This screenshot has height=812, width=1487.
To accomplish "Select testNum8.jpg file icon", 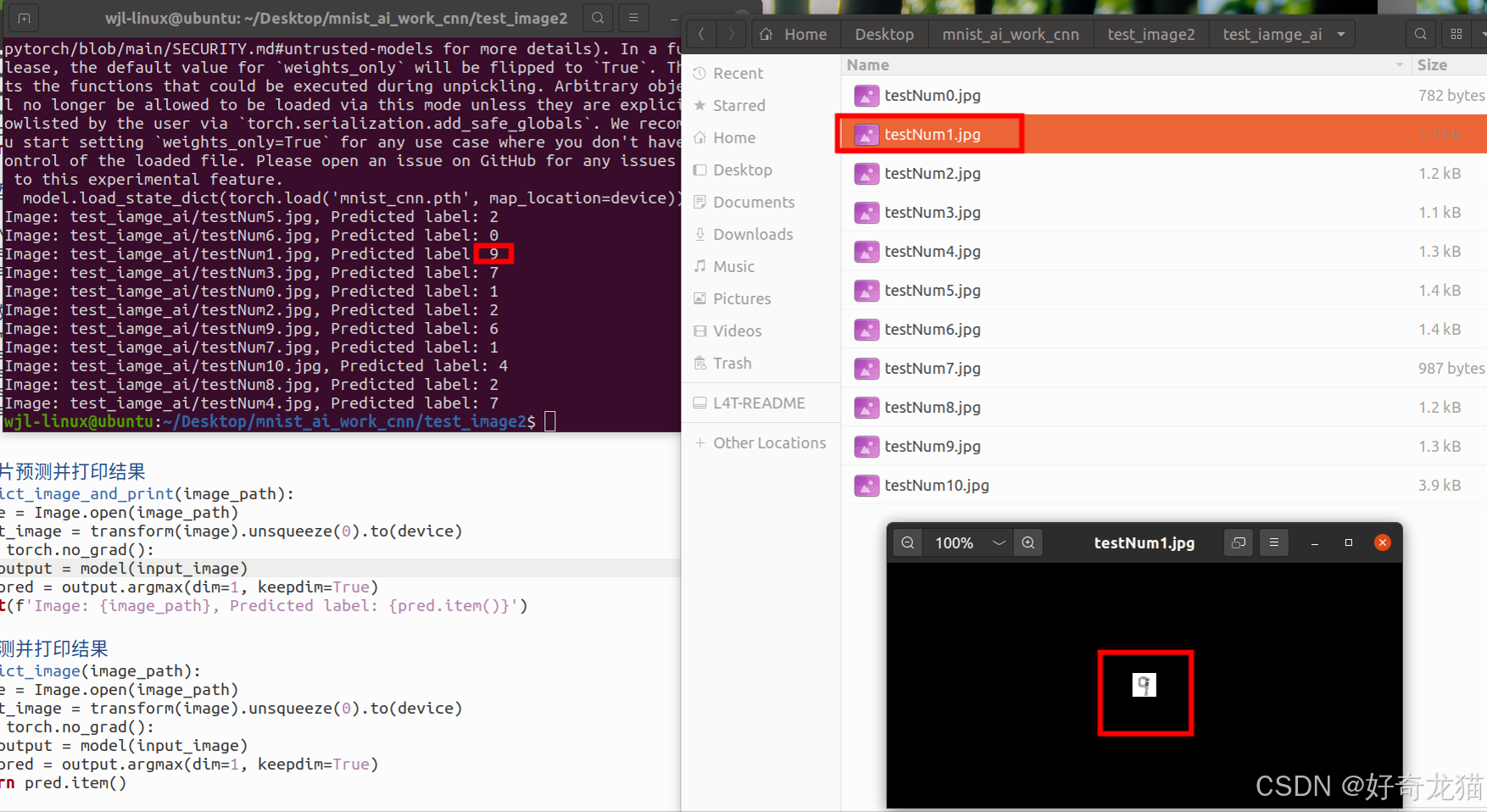I will coord(866,408).
